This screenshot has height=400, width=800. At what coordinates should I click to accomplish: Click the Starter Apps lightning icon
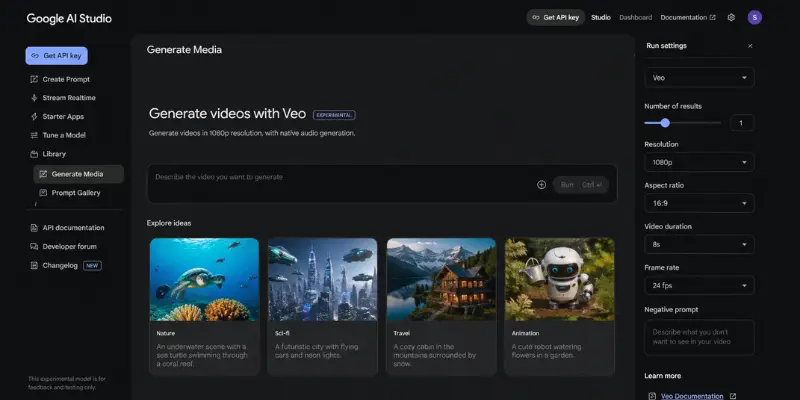34,116
